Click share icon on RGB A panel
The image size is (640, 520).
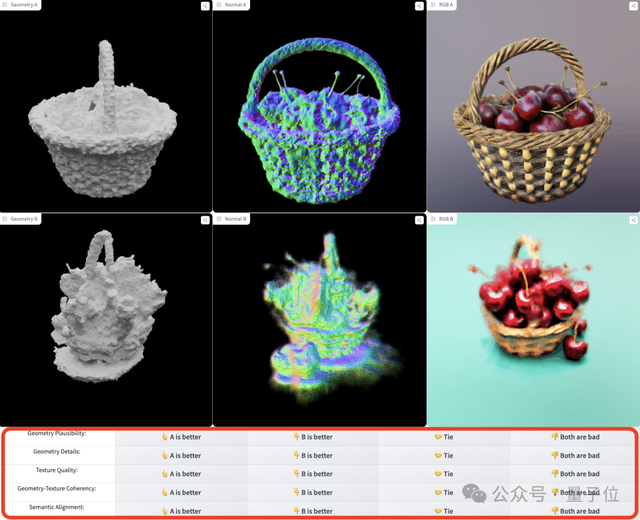point(633,6)
